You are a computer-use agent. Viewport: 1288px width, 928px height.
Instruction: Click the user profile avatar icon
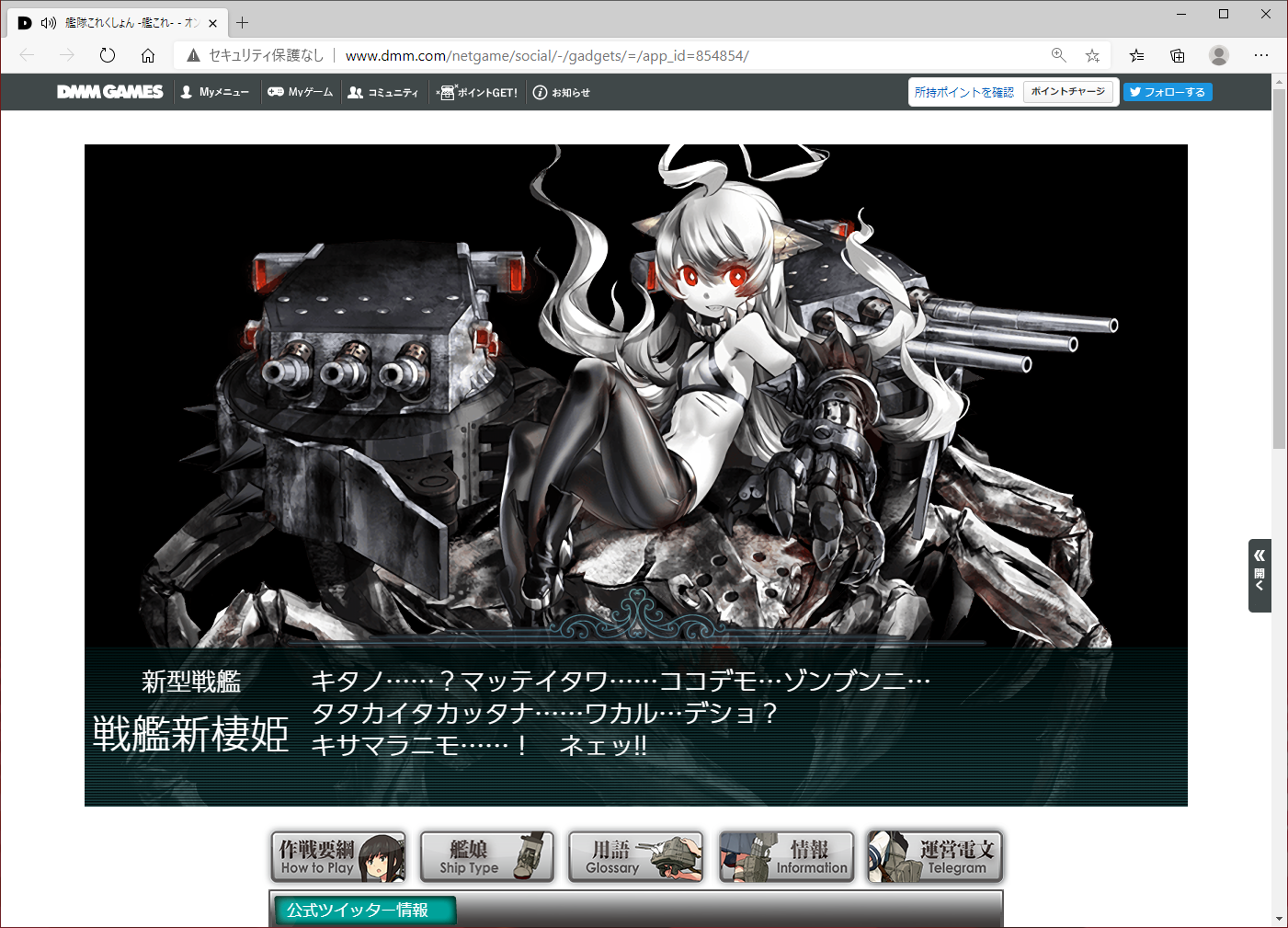point(1219,55)
